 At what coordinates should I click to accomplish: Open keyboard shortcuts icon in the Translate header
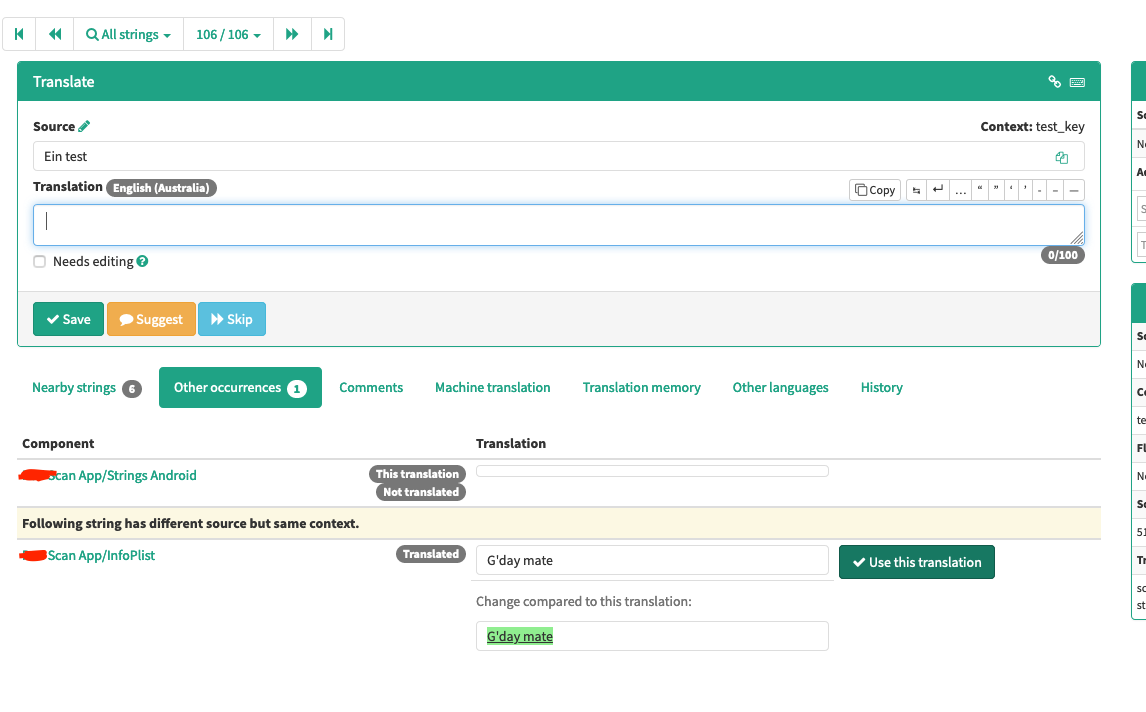tap(1077, 82)
